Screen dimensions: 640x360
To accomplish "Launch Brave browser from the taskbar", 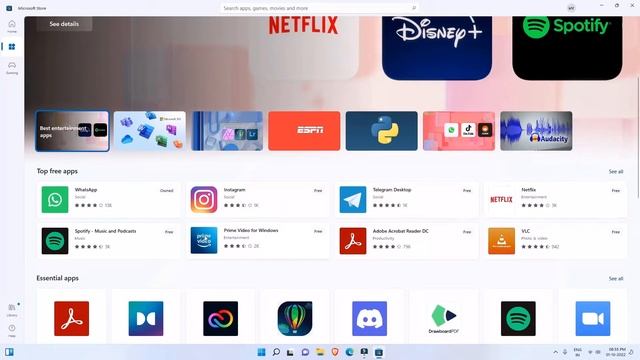I will click(335, 352).
